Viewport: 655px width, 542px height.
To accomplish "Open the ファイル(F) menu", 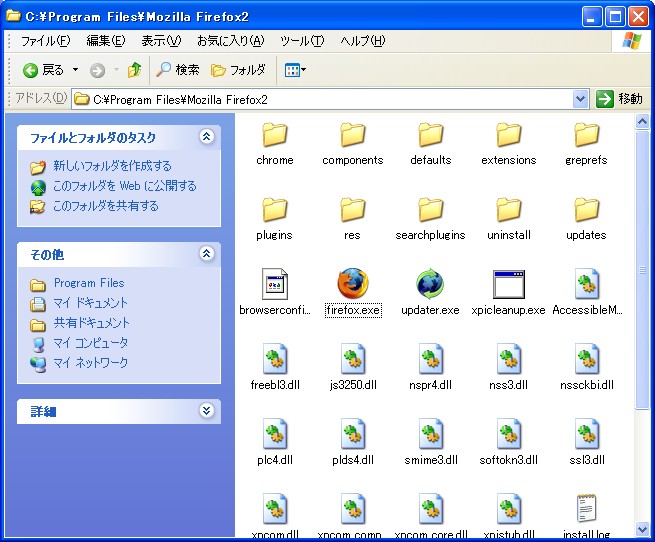I will pyautogui.click(x=46, y=41).
